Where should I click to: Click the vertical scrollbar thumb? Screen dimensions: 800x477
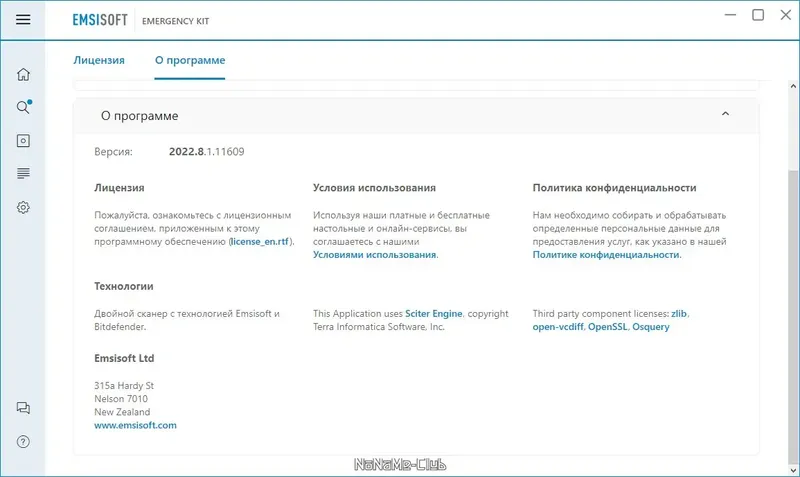coord(793,316)
